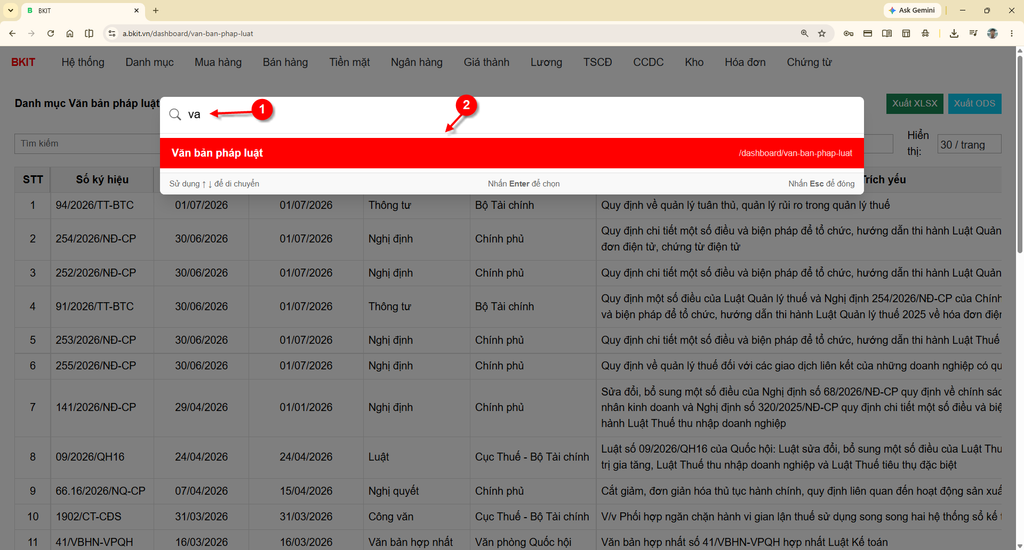Close the BKIT browser tab
This screenshot has width=1024, height=550.
point(136,10)
